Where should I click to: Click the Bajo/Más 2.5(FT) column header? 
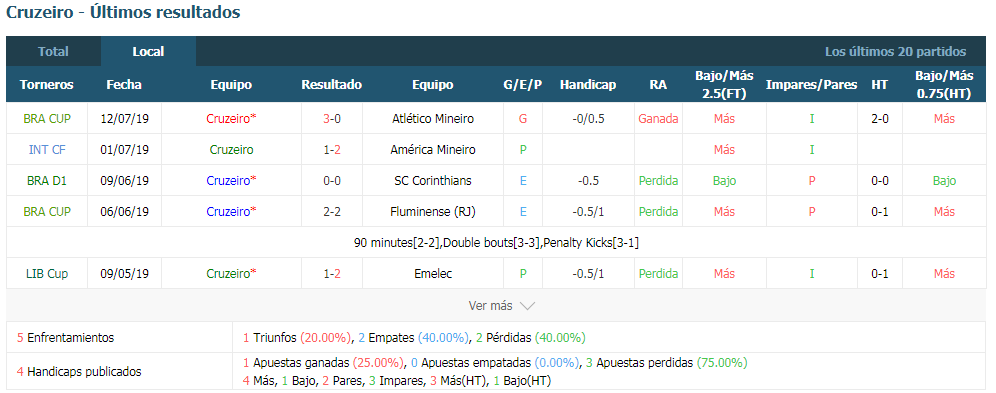[724, 84]
